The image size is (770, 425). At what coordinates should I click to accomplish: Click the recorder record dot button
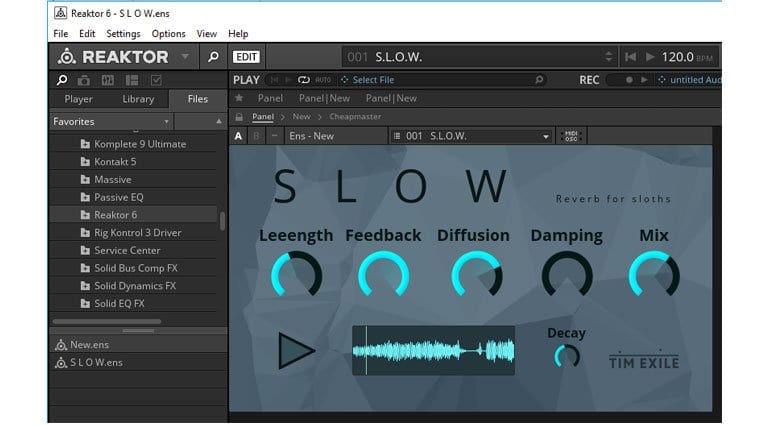click(629, 80)
